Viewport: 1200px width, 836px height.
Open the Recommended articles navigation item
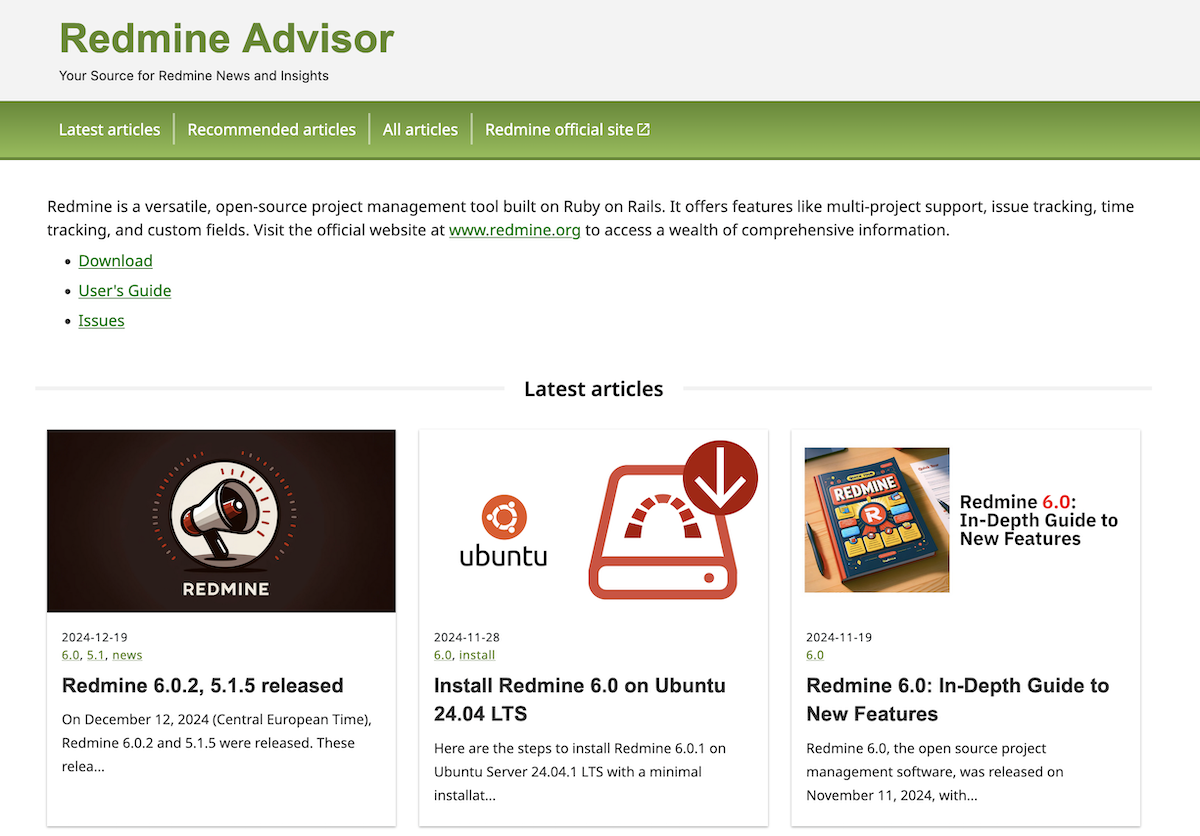271,129
